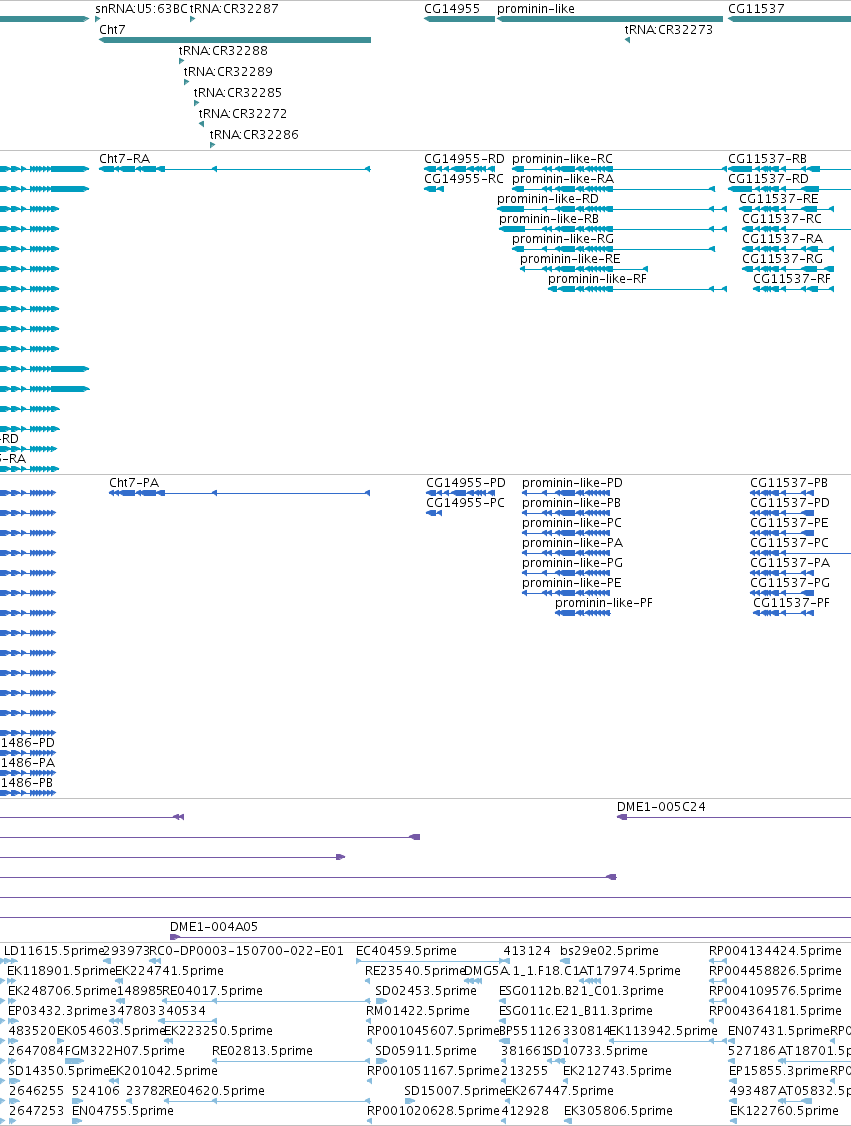
Task: Open the CG11537-RF transcript label
Action: point(791,279)
